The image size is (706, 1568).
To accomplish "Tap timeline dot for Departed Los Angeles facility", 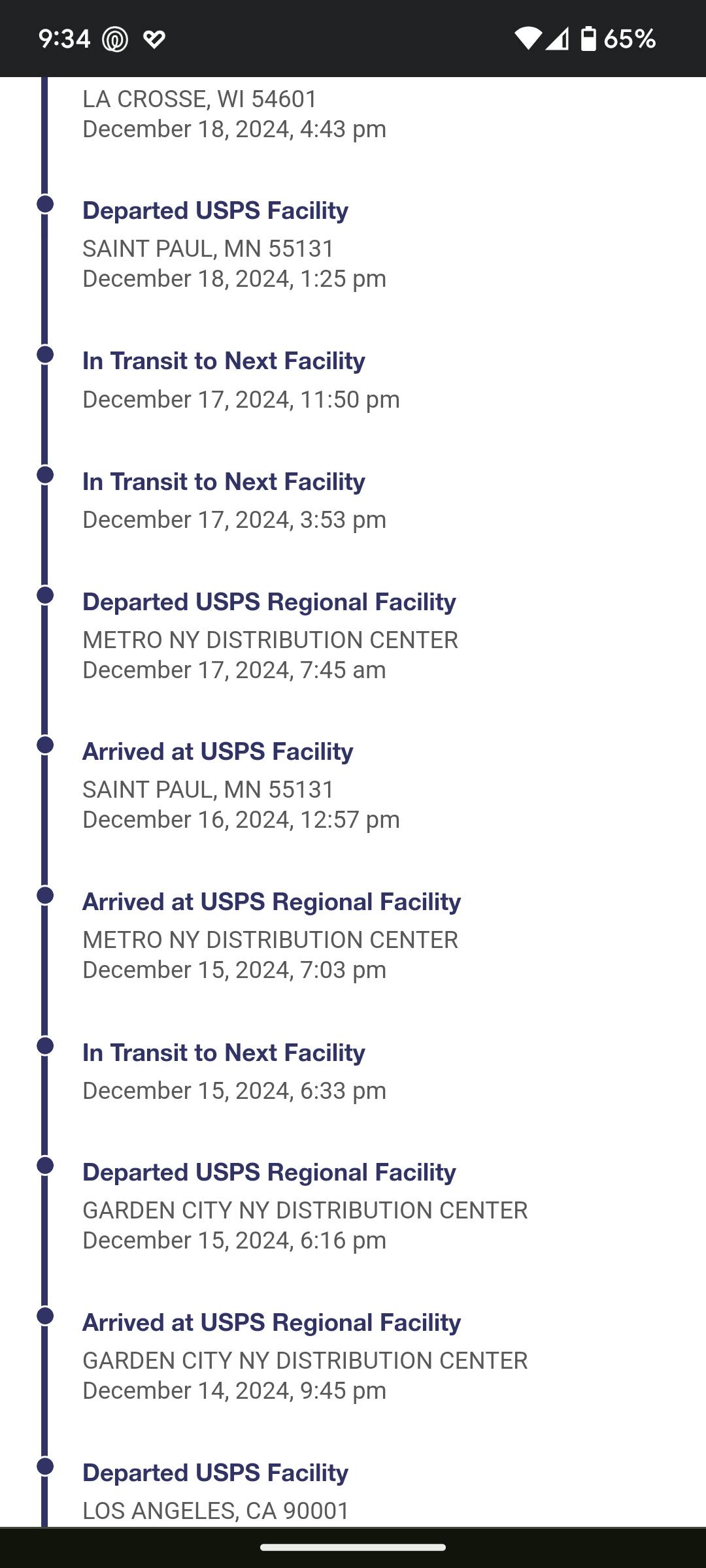I will (45, 1466).
